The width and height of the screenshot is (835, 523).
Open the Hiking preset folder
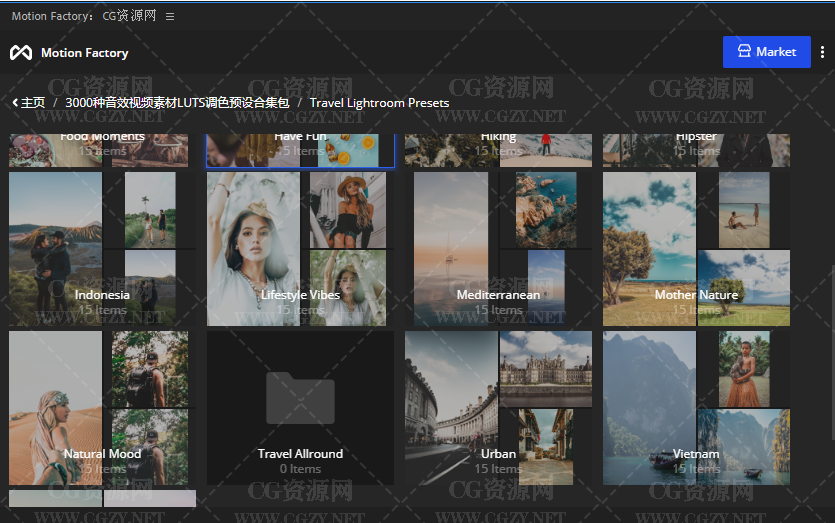[x=498, y=151]
